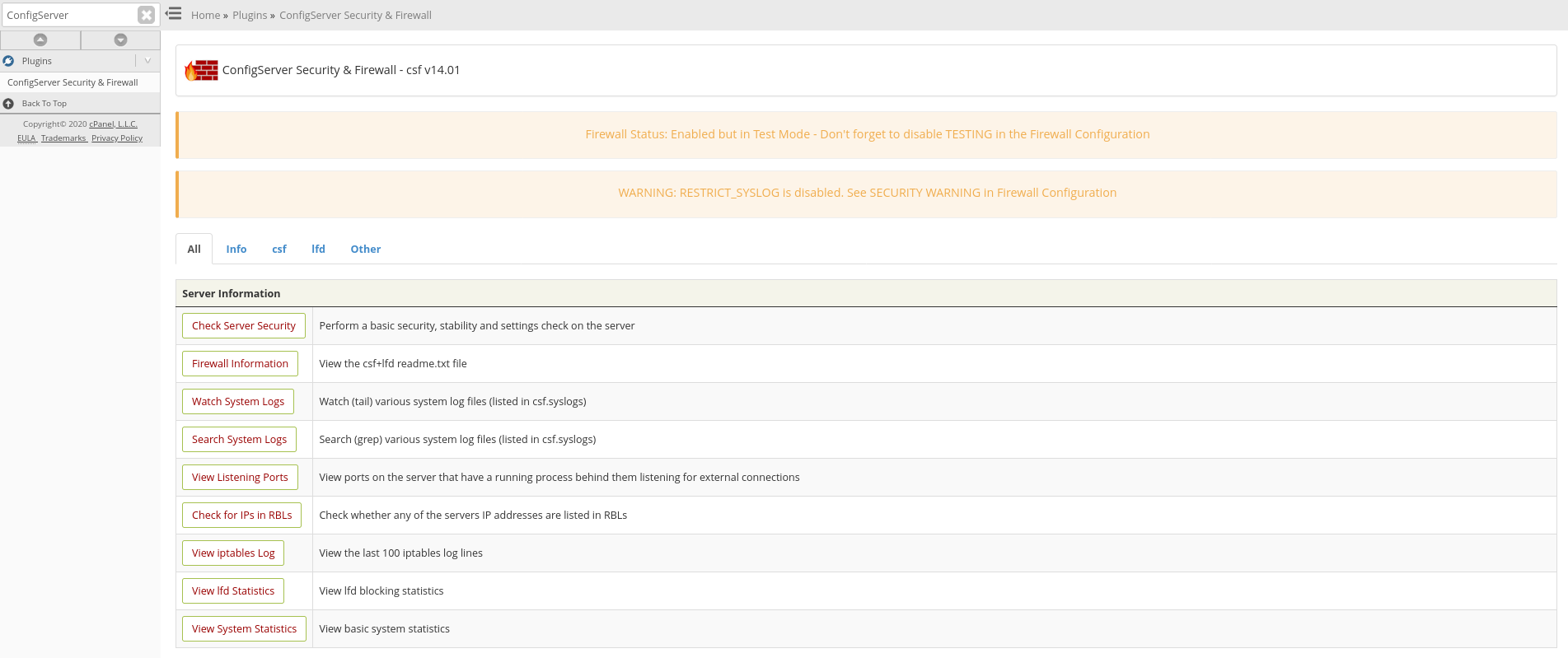This screenshot has width=1568, height=658.
Task: Open ConfigServer Security & Firewall sidebar item
Action: (73, 82)
